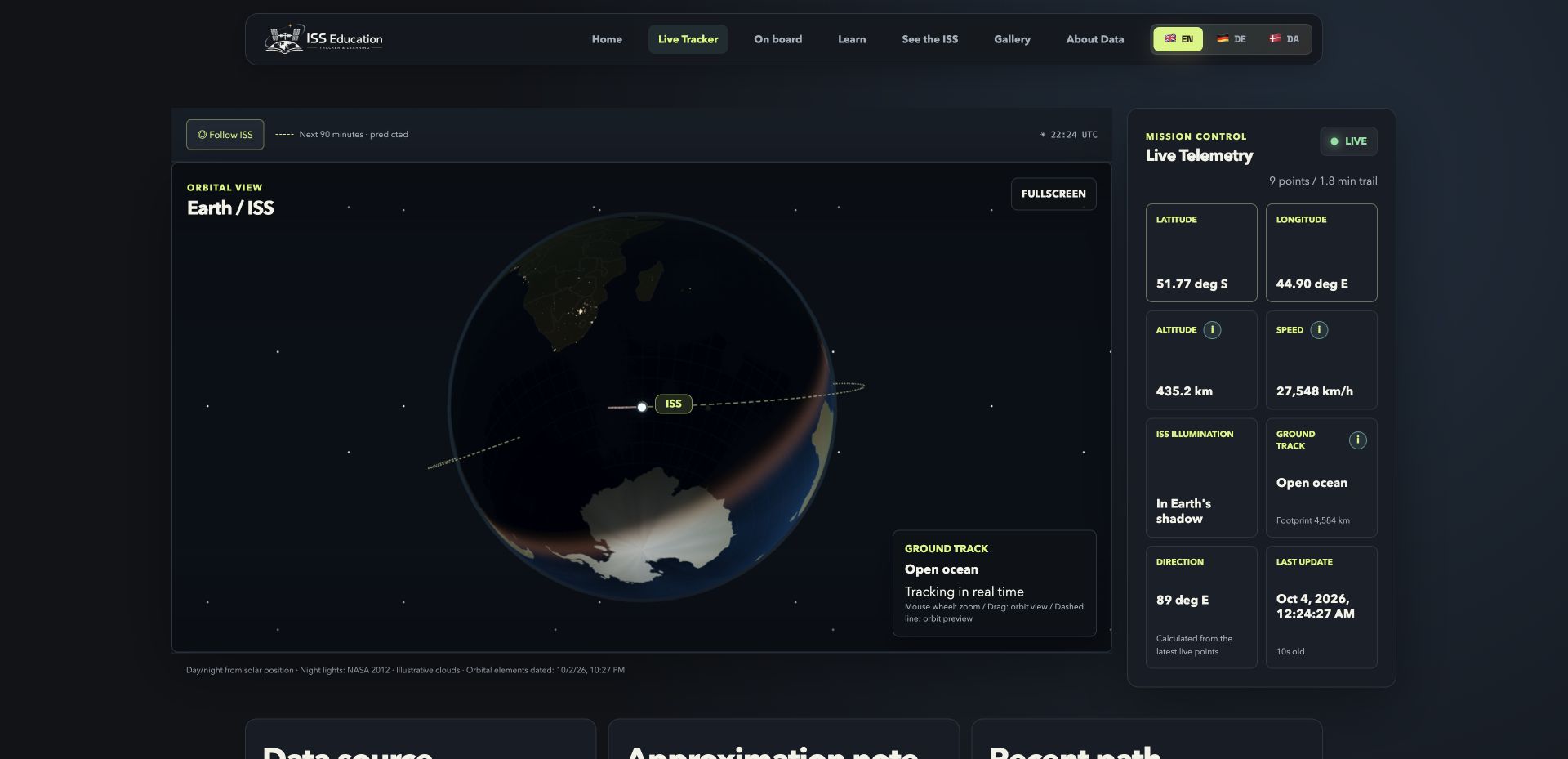
Task: Click the ISS marker dot on globe
Action: coord(642,407)
